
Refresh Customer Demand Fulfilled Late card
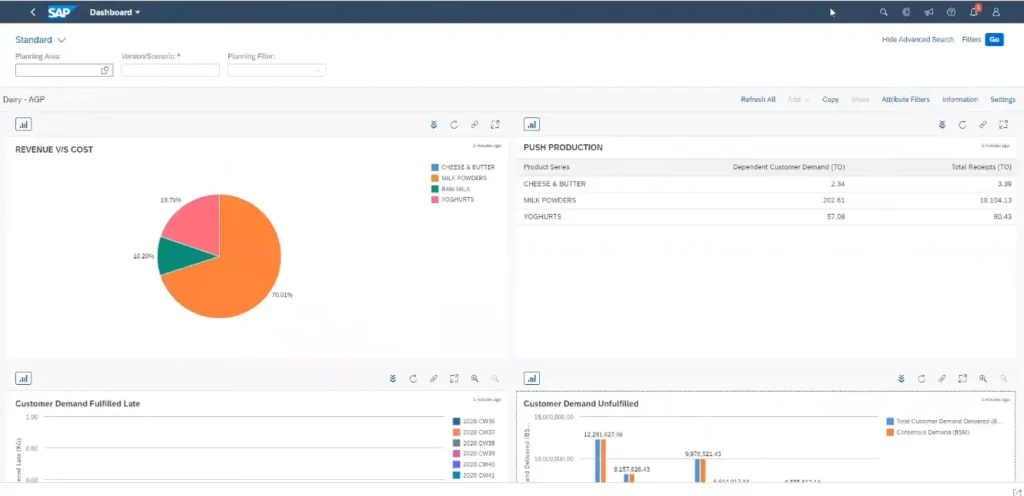click(x=413, y=379)
